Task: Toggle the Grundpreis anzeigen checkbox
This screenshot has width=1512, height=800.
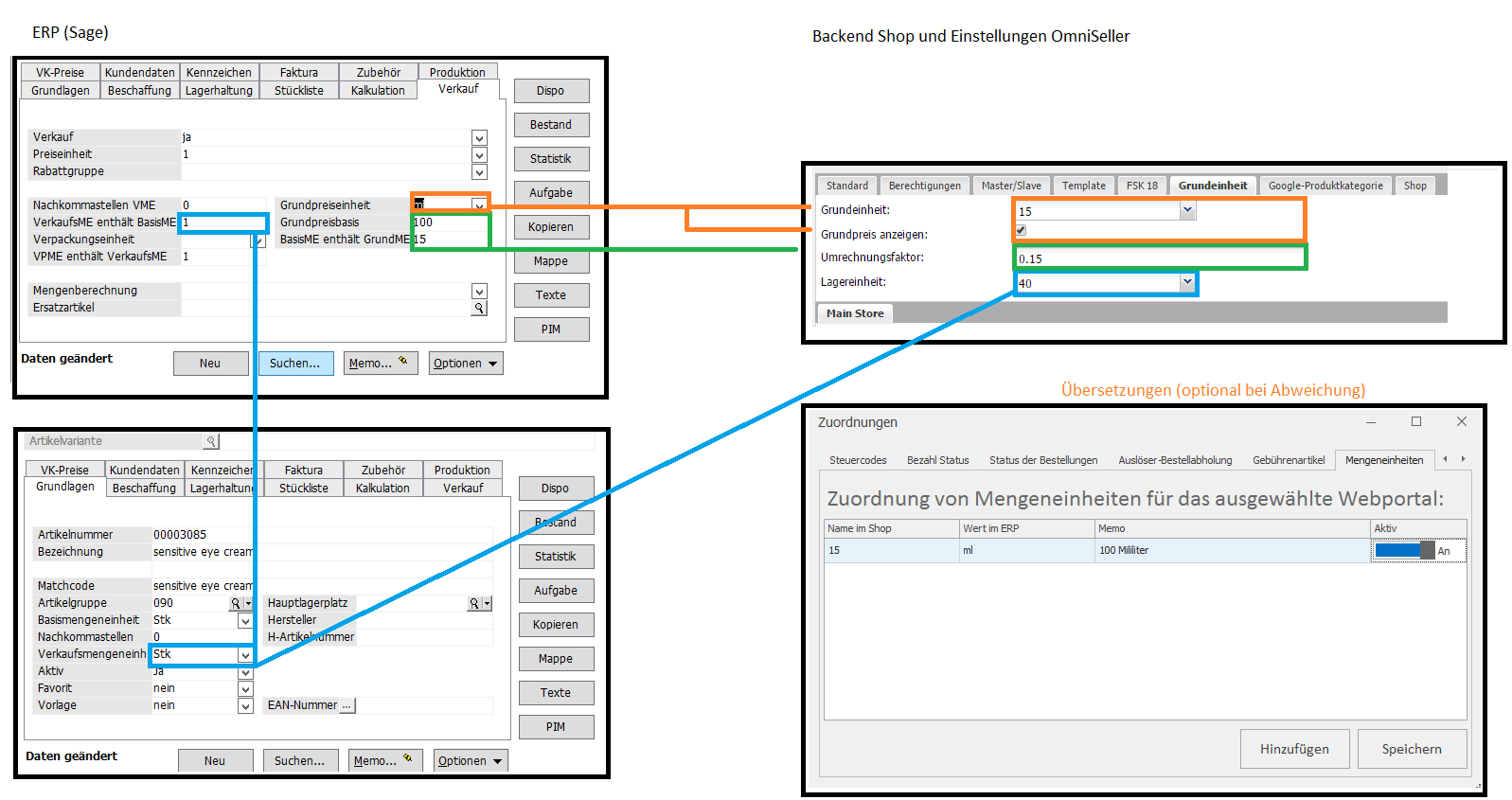Action: [1021, 230]
